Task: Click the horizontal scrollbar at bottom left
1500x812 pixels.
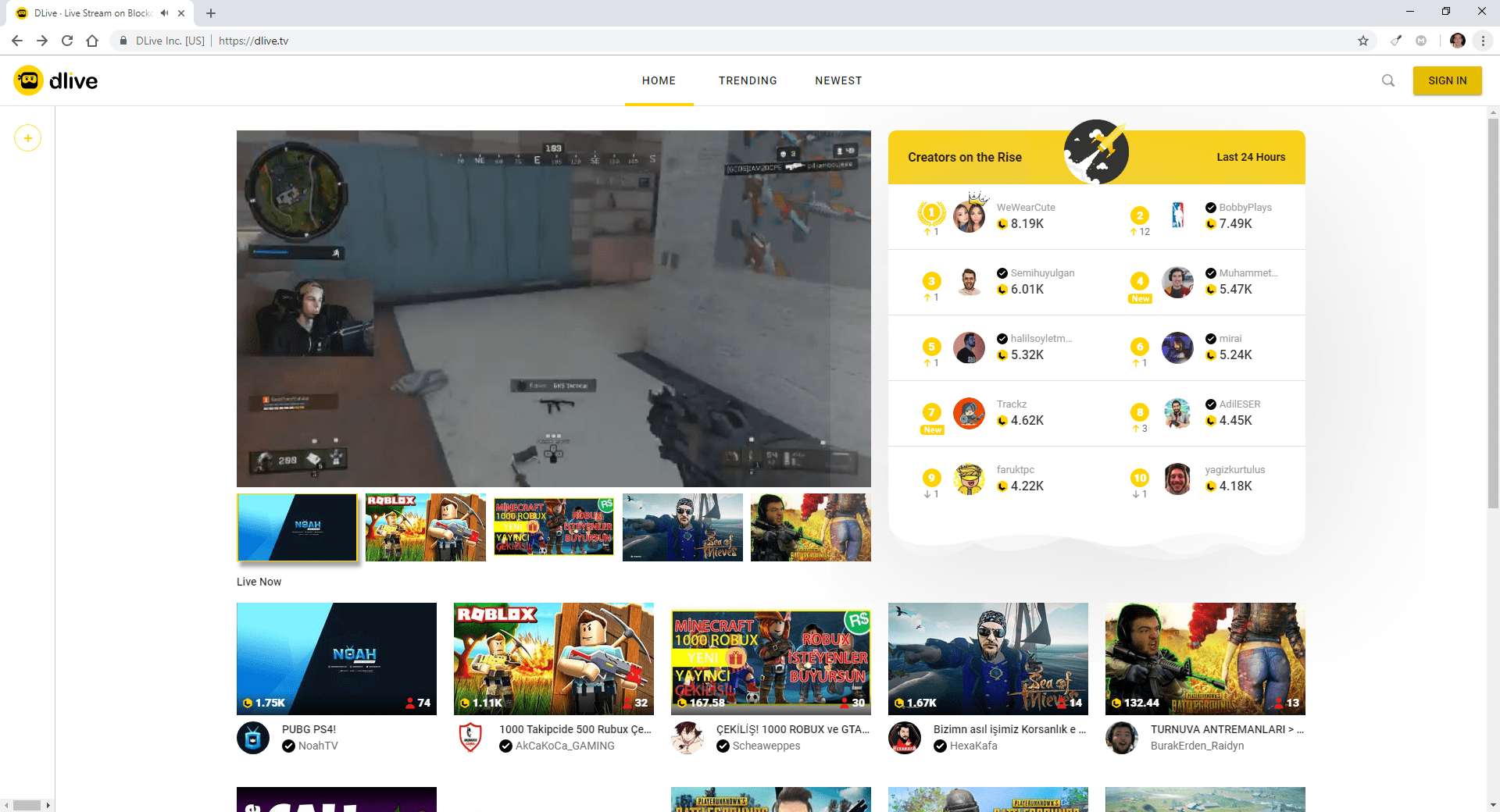Action: 27,805
